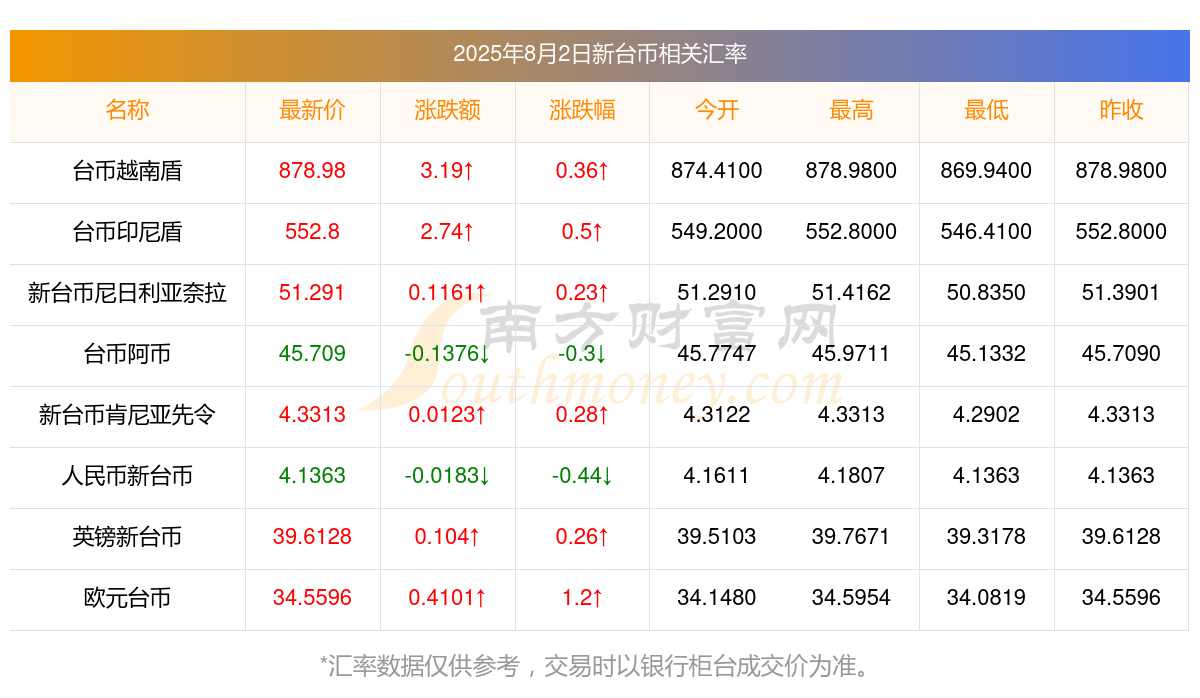Click opening value 45.7747
This screenshot has width=1200, height=698.
pyautogui.click(x=717, y=354)
